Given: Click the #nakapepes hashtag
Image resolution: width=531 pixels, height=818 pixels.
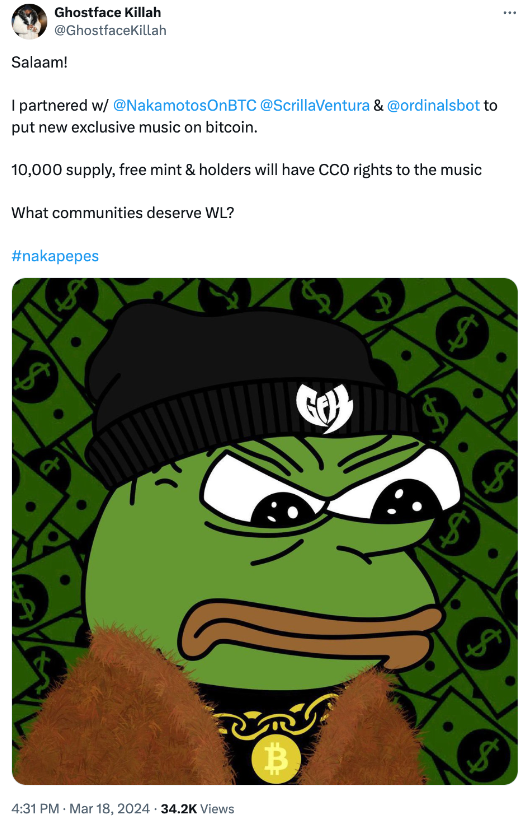Looking at the screenshot, I should coord(55,256).
